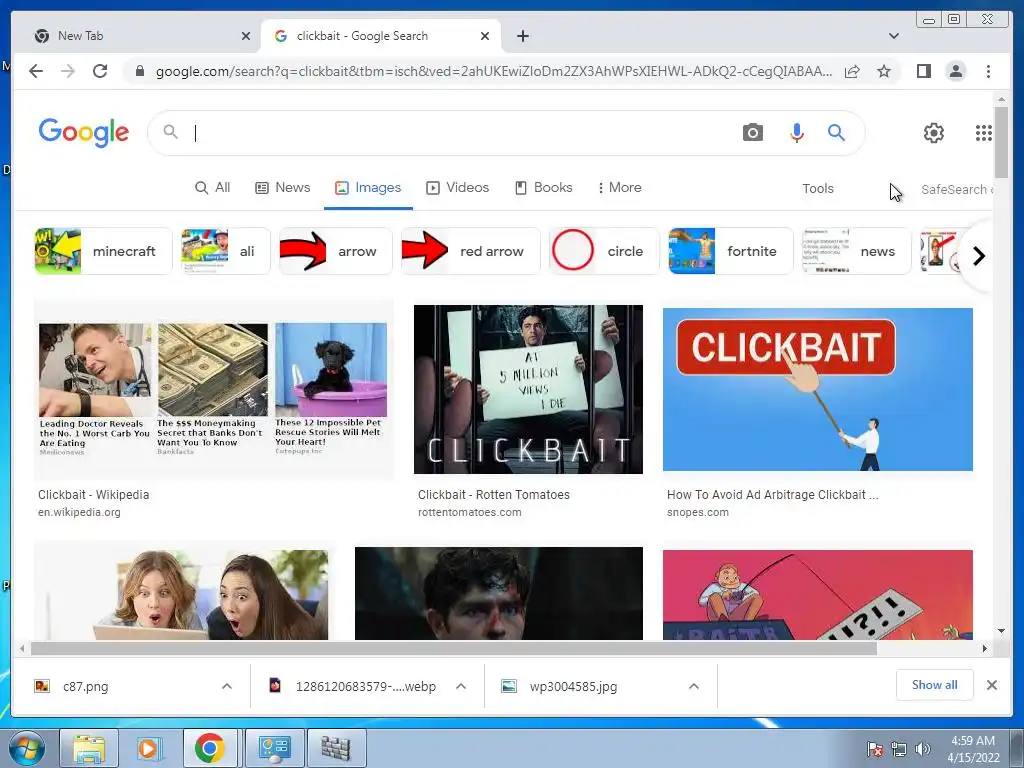Viewport: 1024px width, 768px height.
Task: Expand options for c87.png download
Action: pos(227,686)
